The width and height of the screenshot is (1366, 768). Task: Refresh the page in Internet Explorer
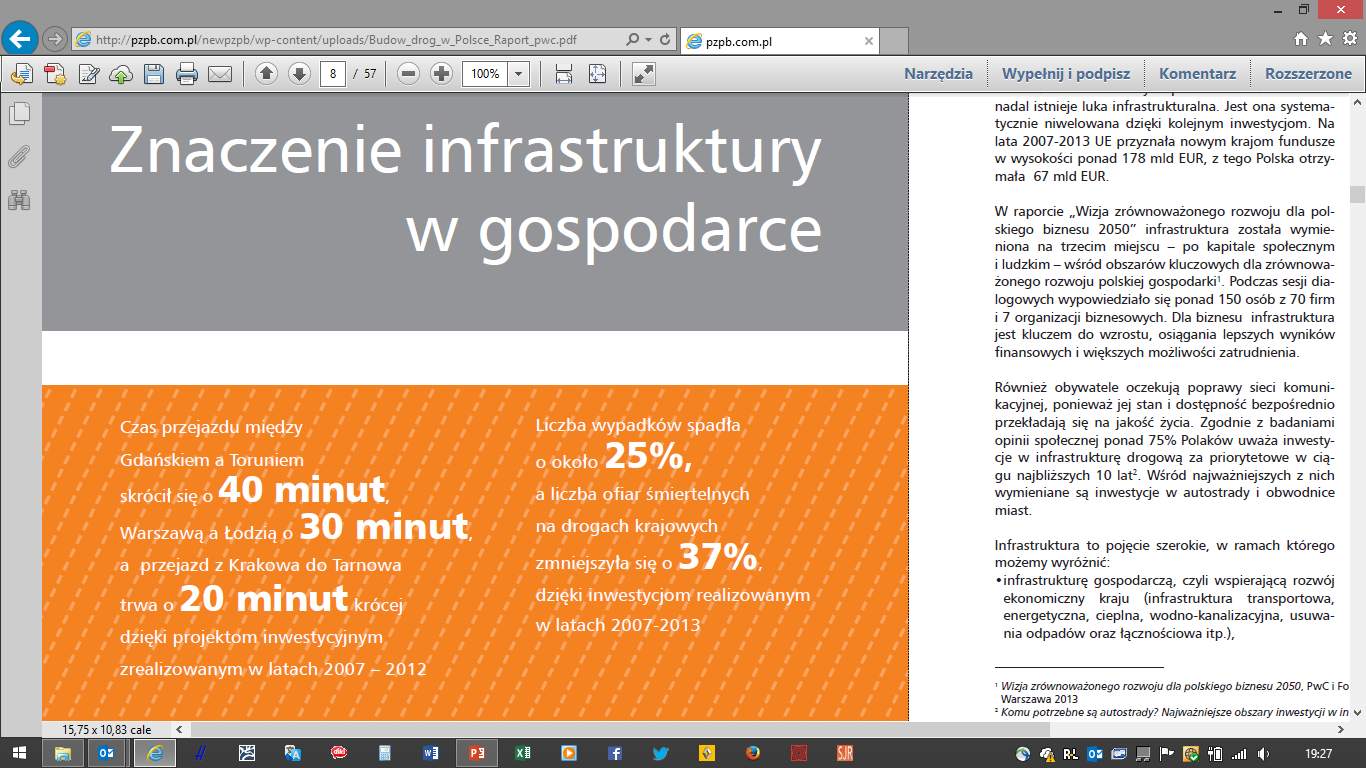point(666,40)
